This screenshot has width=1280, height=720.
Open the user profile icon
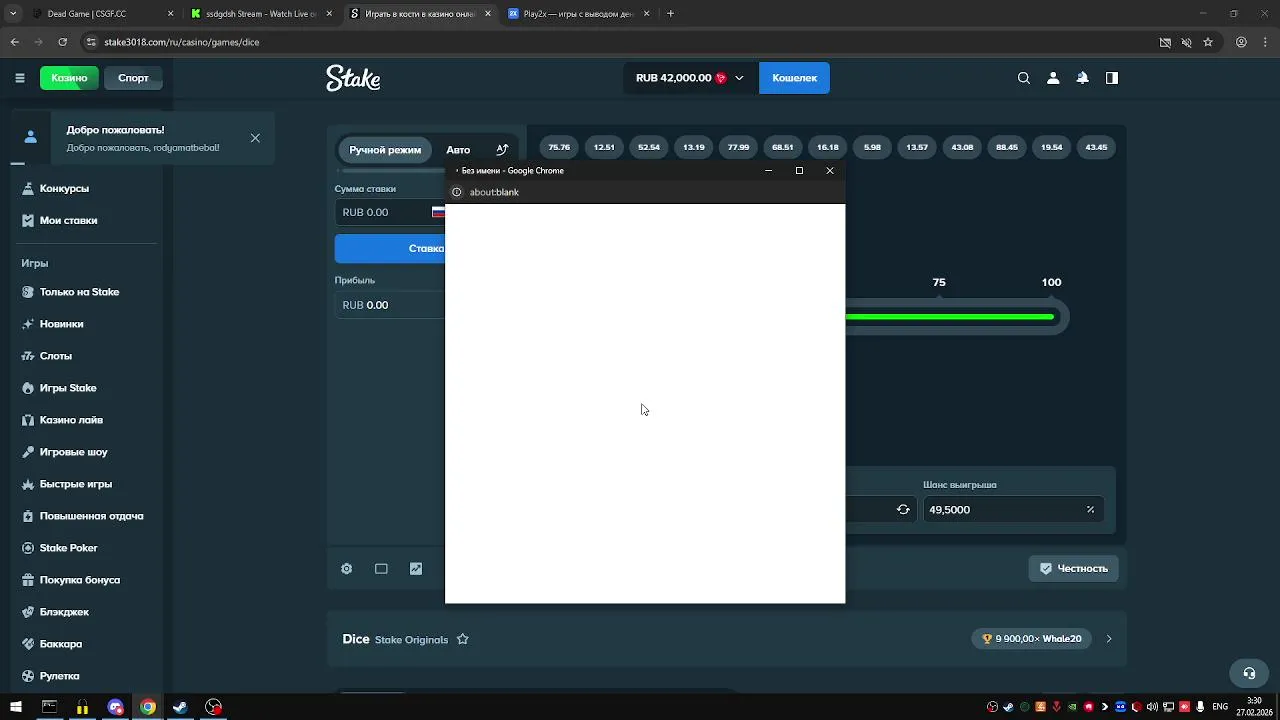pyautogui.click(x=1053, y=78)
